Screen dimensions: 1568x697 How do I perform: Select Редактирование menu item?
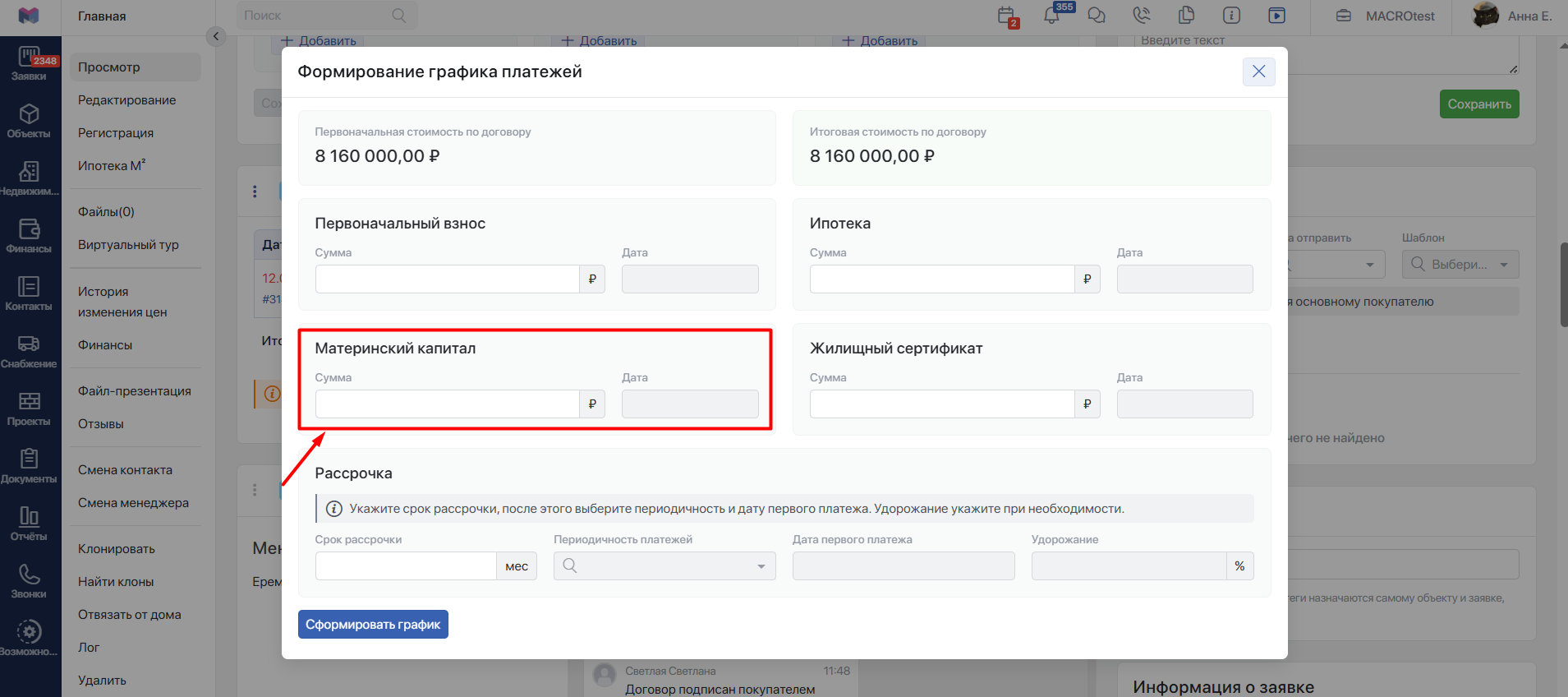coord(127,100)
